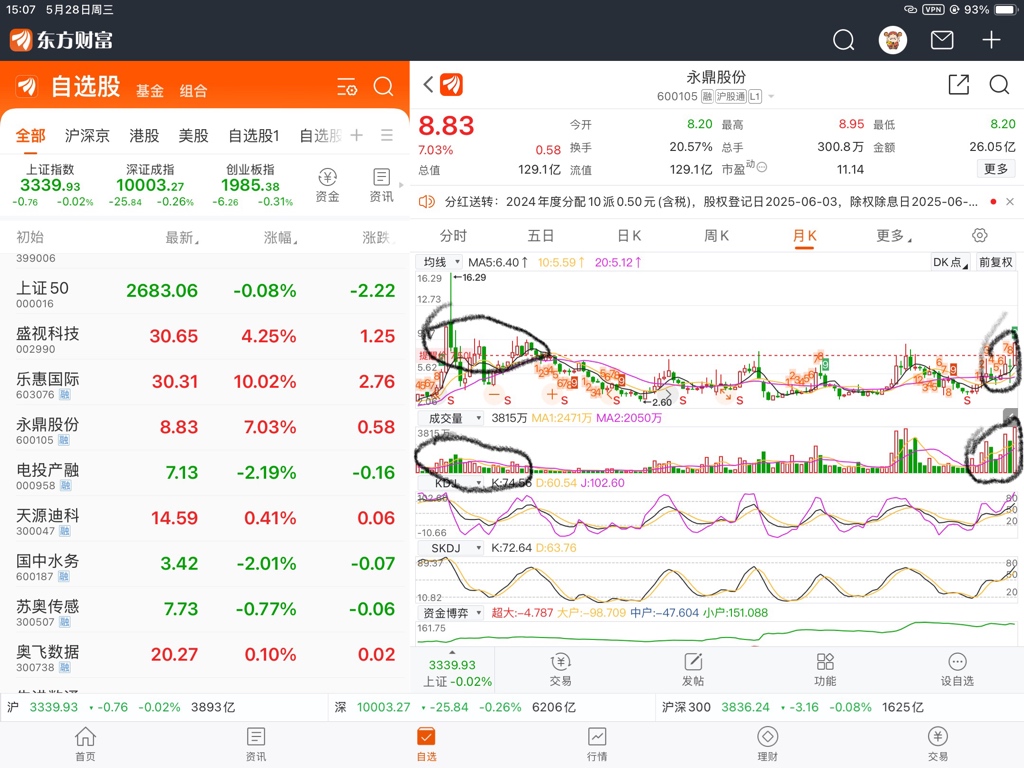The height and width of the screenshot is (768, 1024).
Task: Open the 基金 tab in orange header
Action: [150, 91]
